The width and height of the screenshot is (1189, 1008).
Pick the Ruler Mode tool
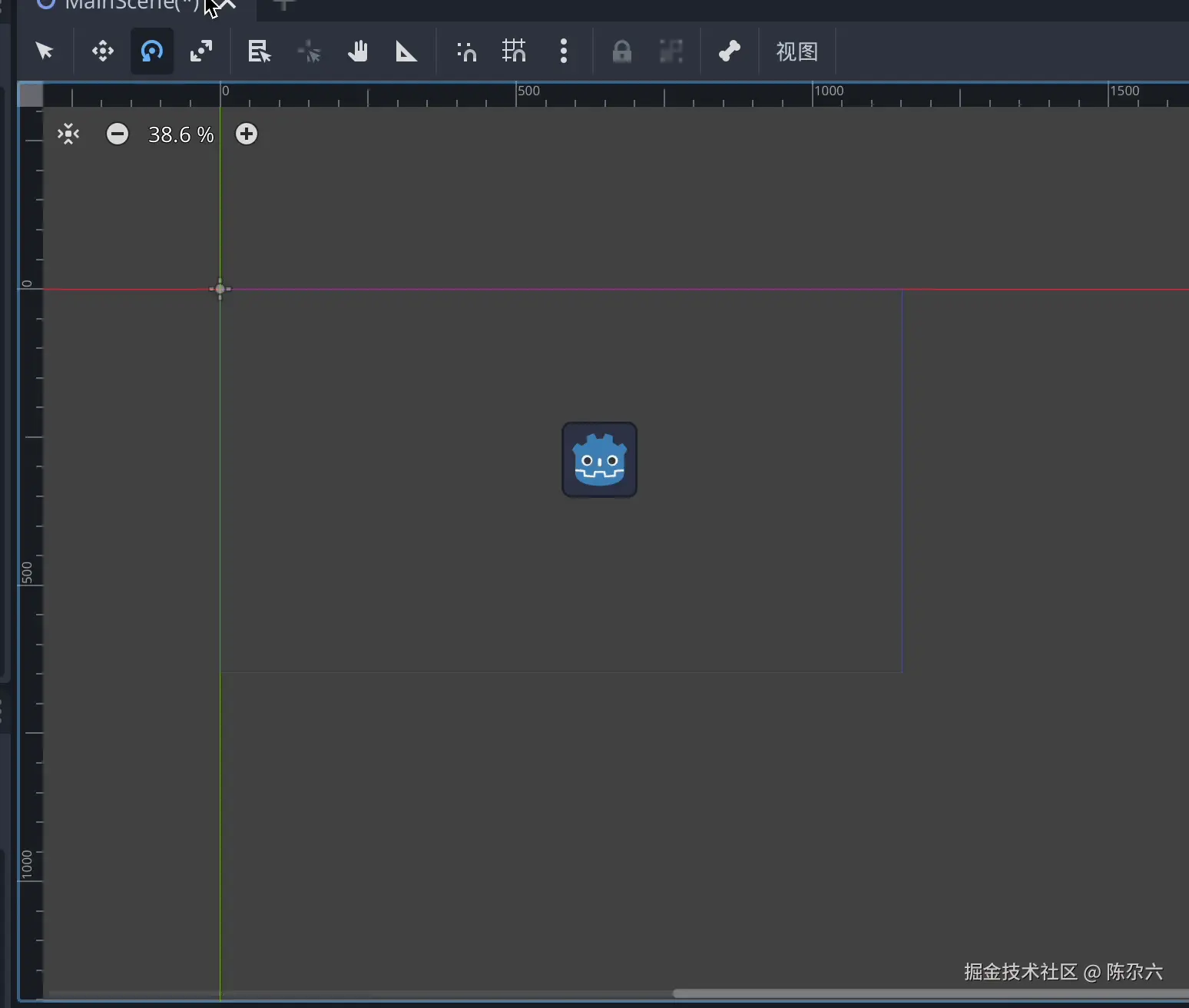pyautogui.click(x=406, y=51)
